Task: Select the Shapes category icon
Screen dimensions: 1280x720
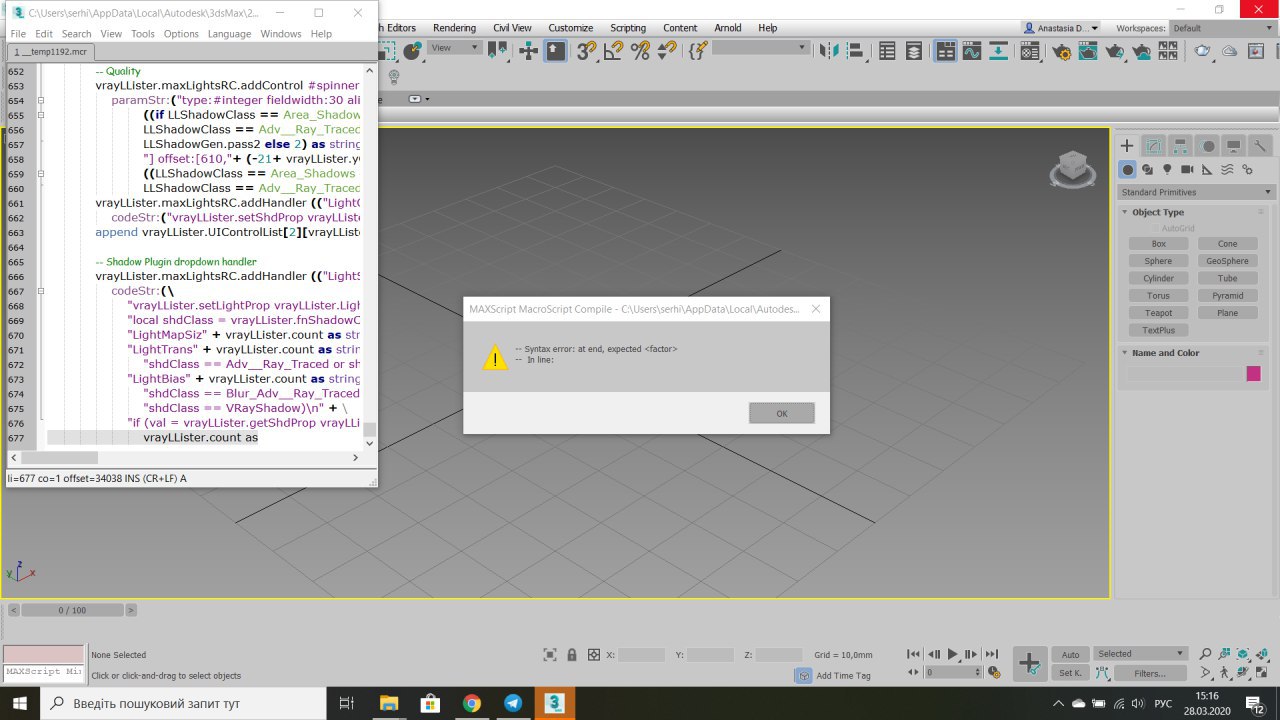Action: tap(1147, 170)
